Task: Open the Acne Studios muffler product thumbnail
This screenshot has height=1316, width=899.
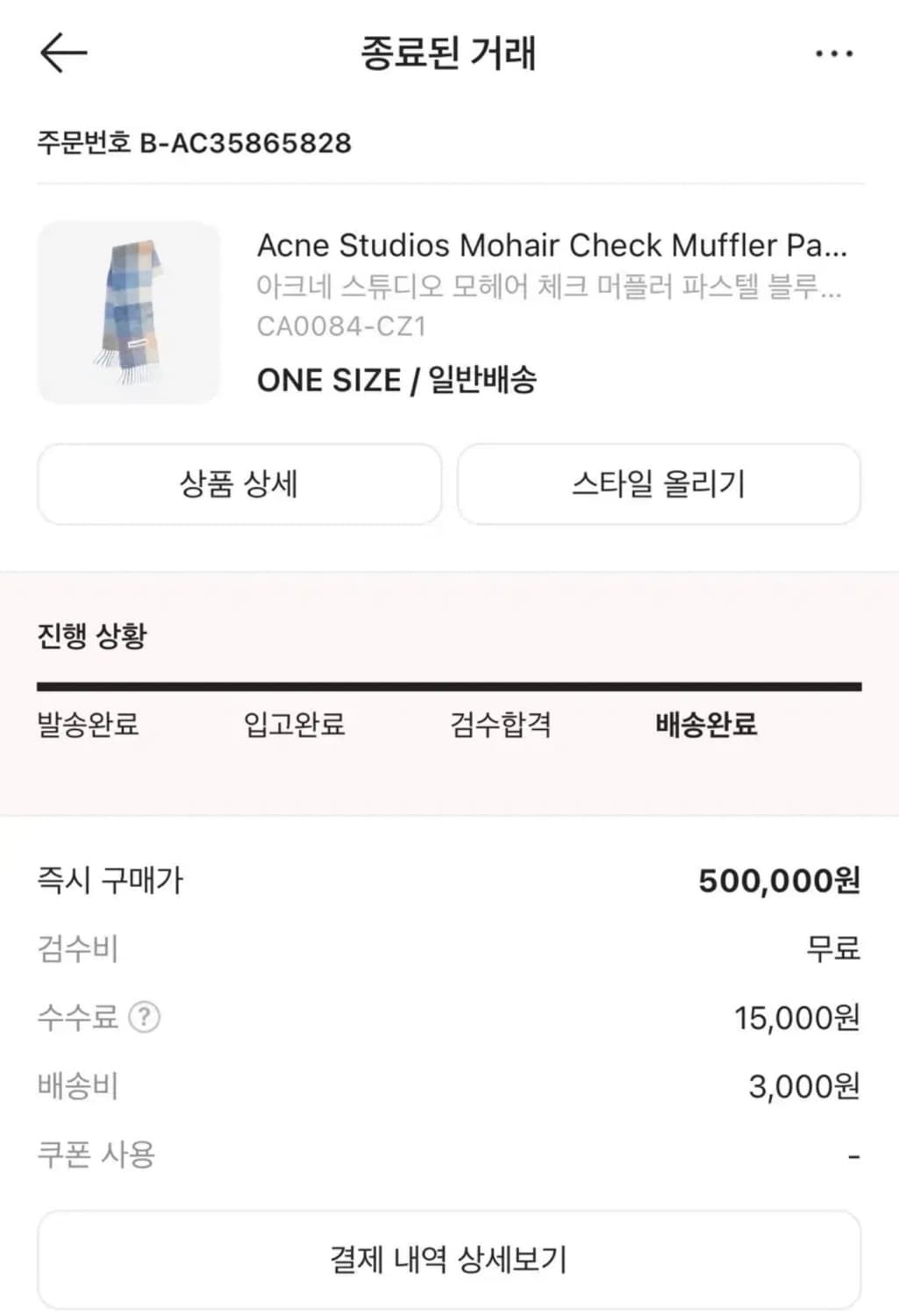Action: point(129,312)
